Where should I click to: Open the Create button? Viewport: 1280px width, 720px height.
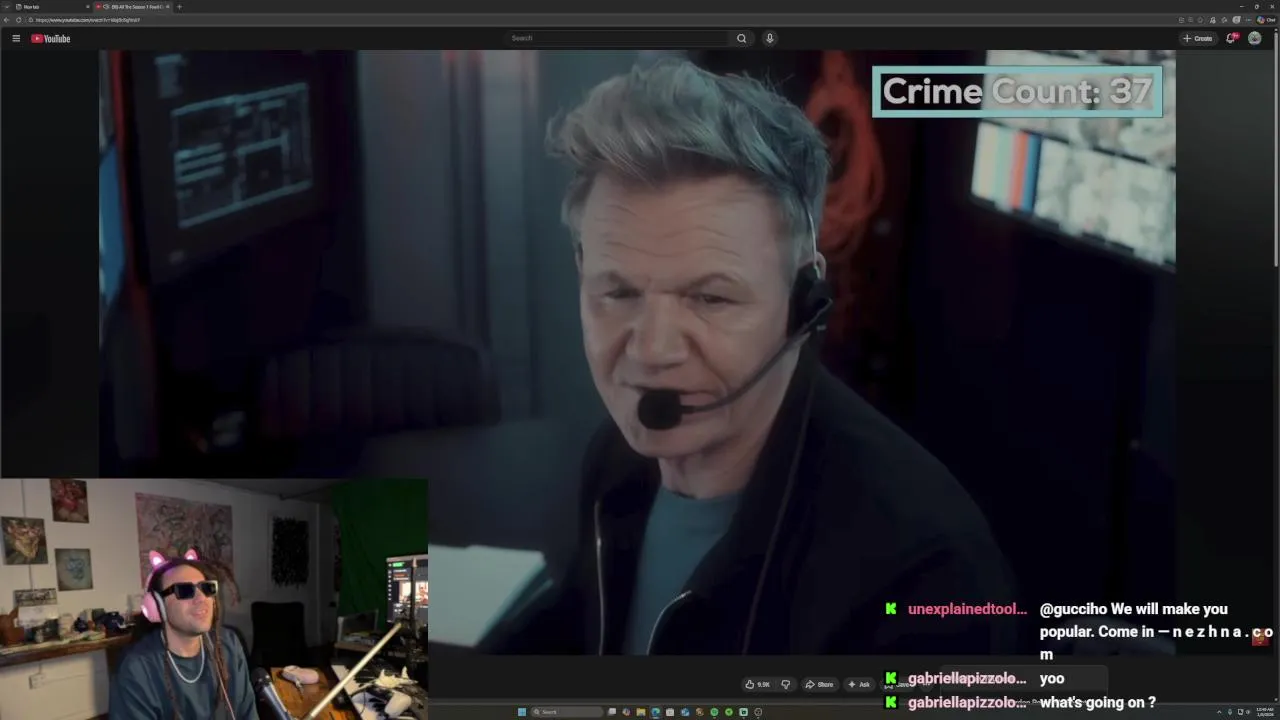click(1198, 38)
